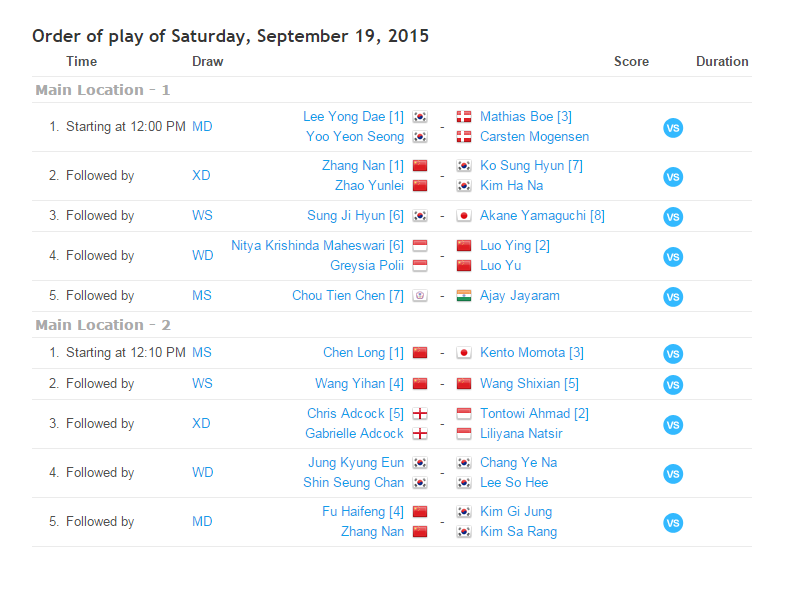Image resolution: width=801 pixels, height=589 pixels.
Task: Open VS icon for Fu Haifeng match
Action: (673, 522)
